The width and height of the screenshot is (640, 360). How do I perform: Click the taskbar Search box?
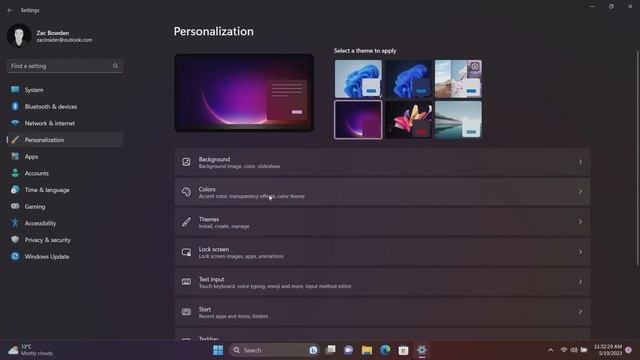tap(275, 350)
